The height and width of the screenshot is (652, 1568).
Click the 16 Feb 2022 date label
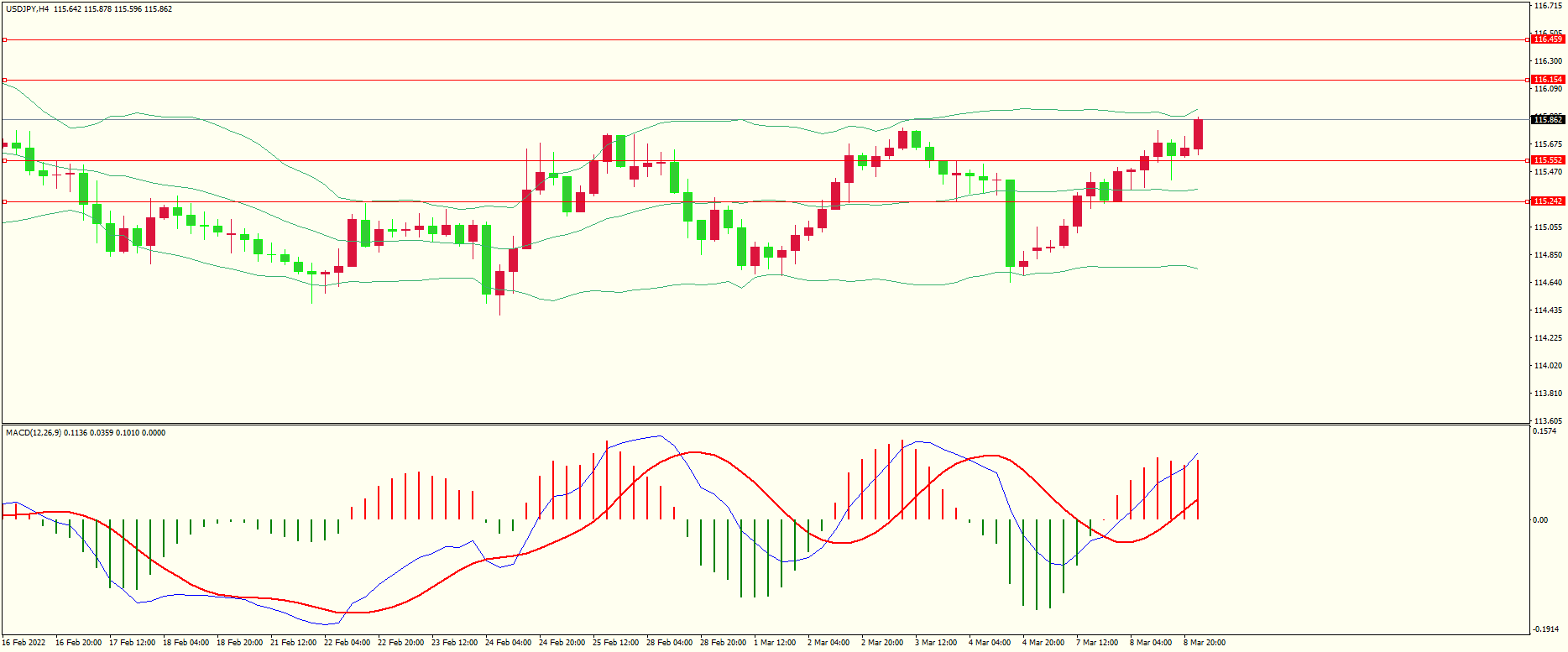click(x=24, y=643)
